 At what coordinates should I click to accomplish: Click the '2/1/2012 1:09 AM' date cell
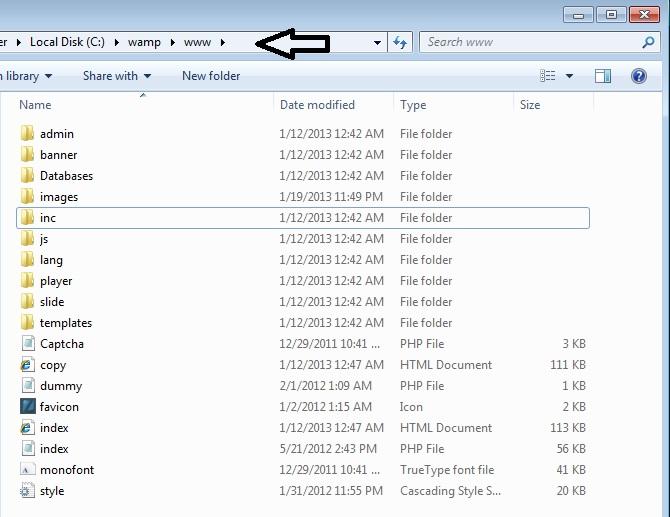[326, 385]
